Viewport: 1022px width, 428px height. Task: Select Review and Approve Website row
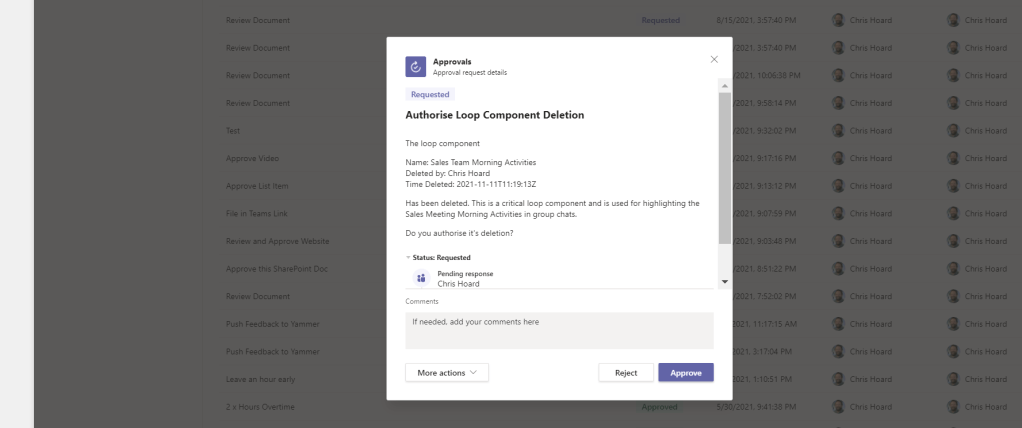coord(277,241)
